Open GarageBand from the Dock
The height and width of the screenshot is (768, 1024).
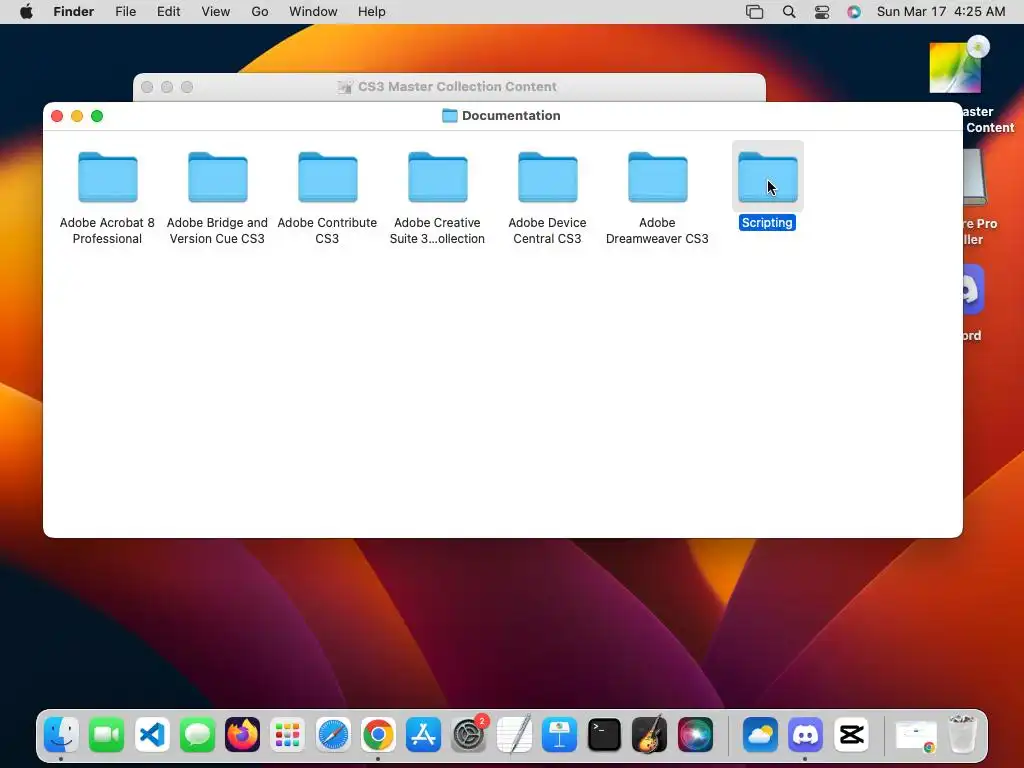[x=649, y=735]
